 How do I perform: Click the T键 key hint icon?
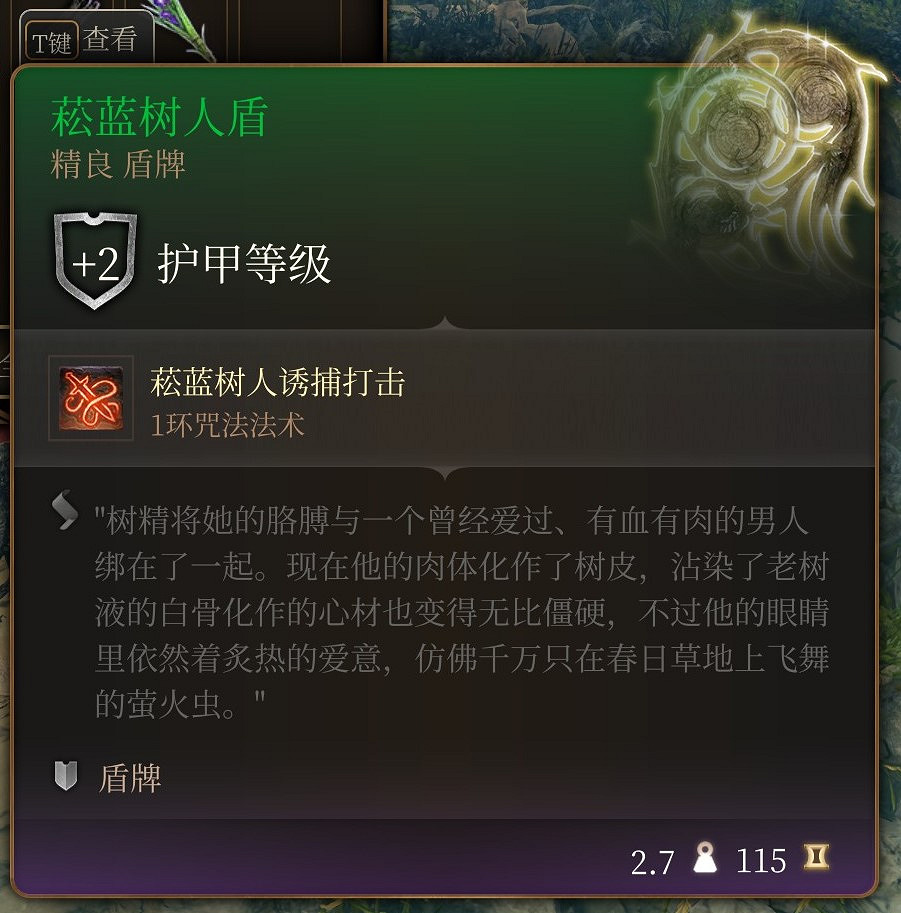point(51,41)
